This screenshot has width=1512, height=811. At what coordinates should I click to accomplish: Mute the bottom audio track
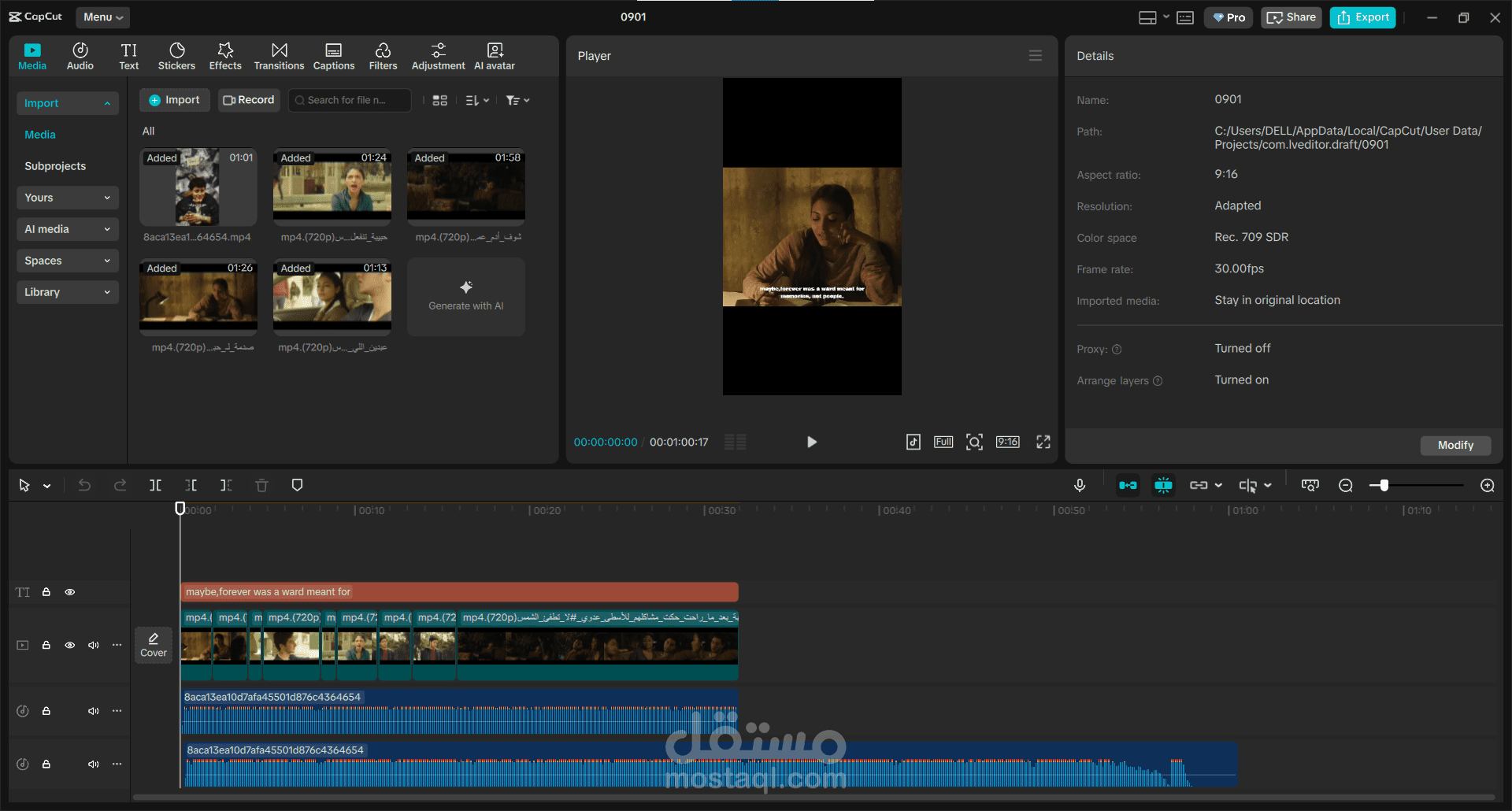tap(94, 764)
